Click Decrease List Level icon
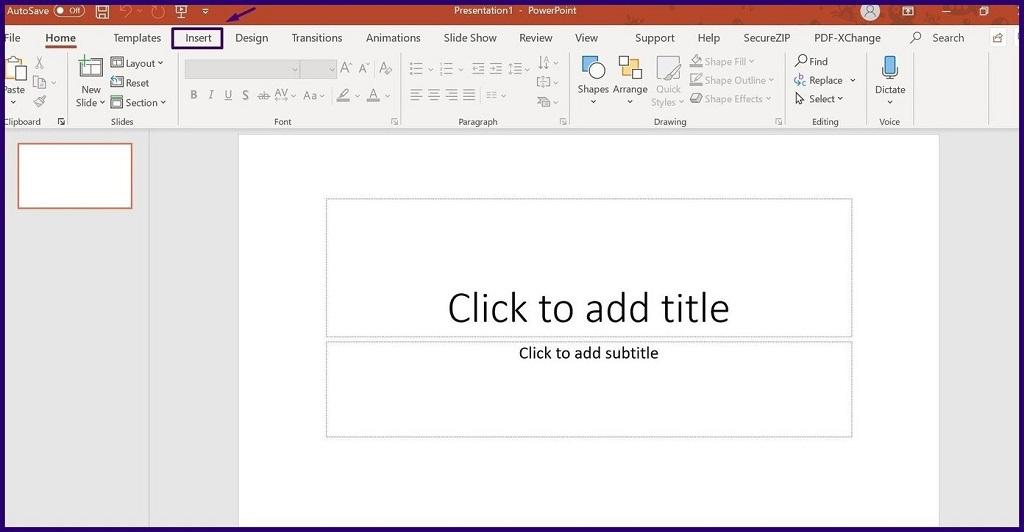 point(478,69)
